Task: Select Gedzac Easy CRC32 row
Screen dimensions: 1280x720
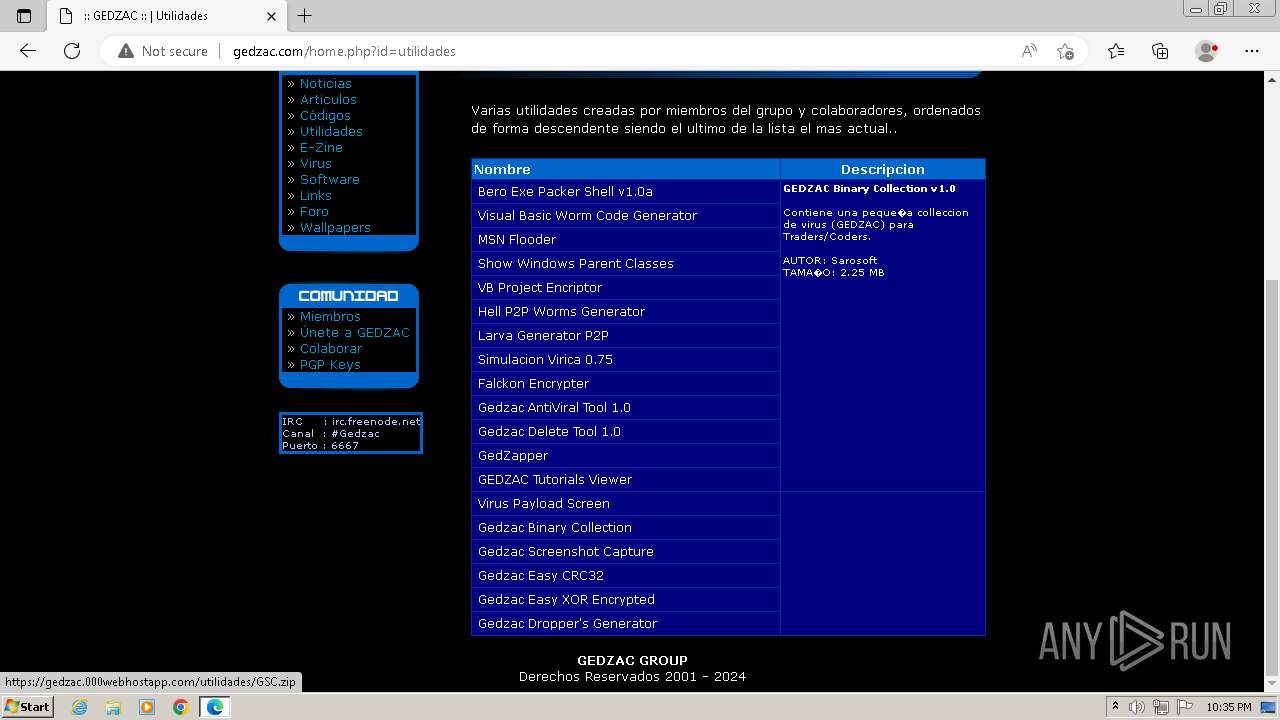Action: click(625, 575)
